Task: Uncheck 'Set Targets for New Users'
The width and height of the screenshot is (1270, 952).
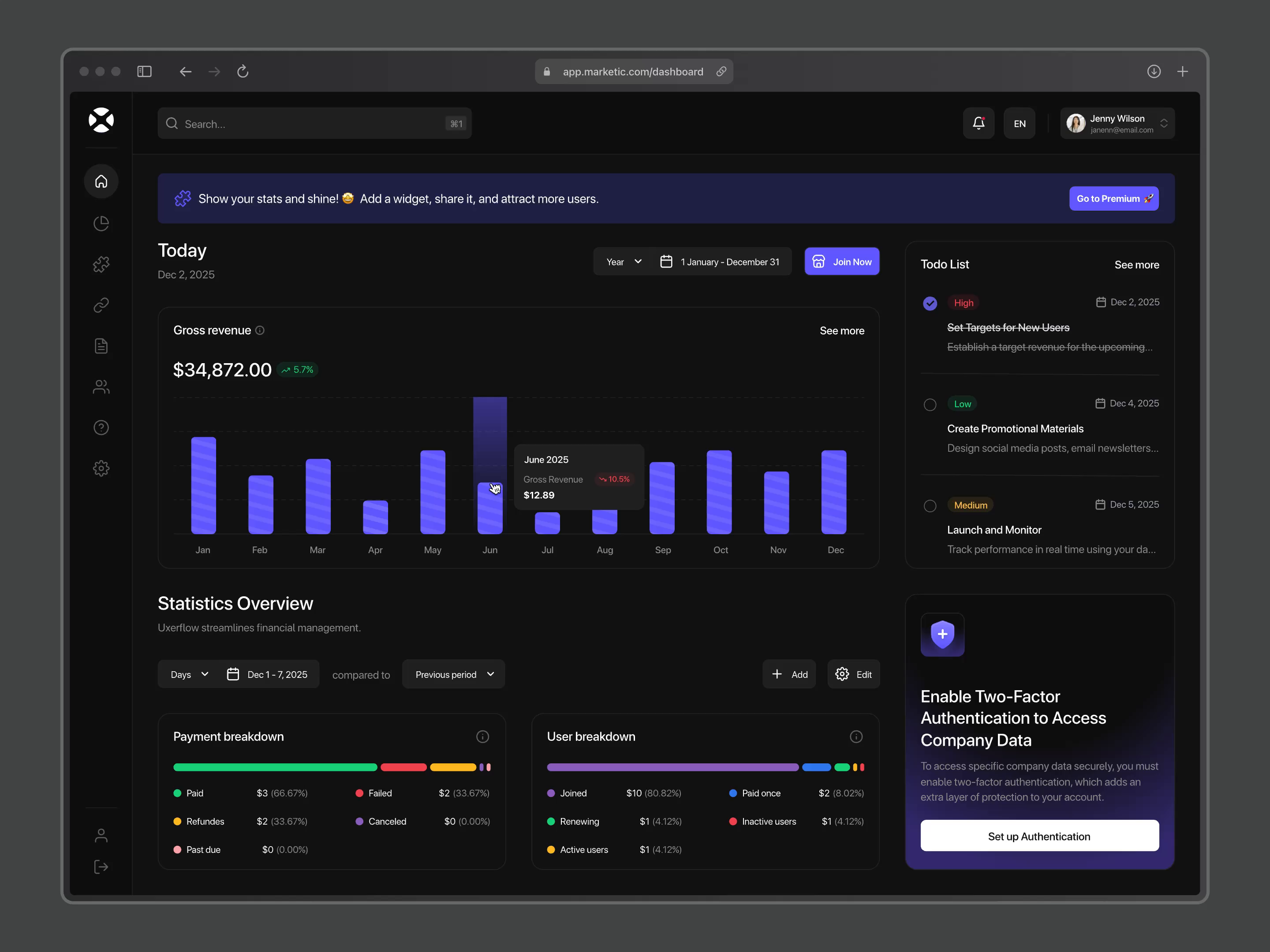Action: tap(930, 303)
